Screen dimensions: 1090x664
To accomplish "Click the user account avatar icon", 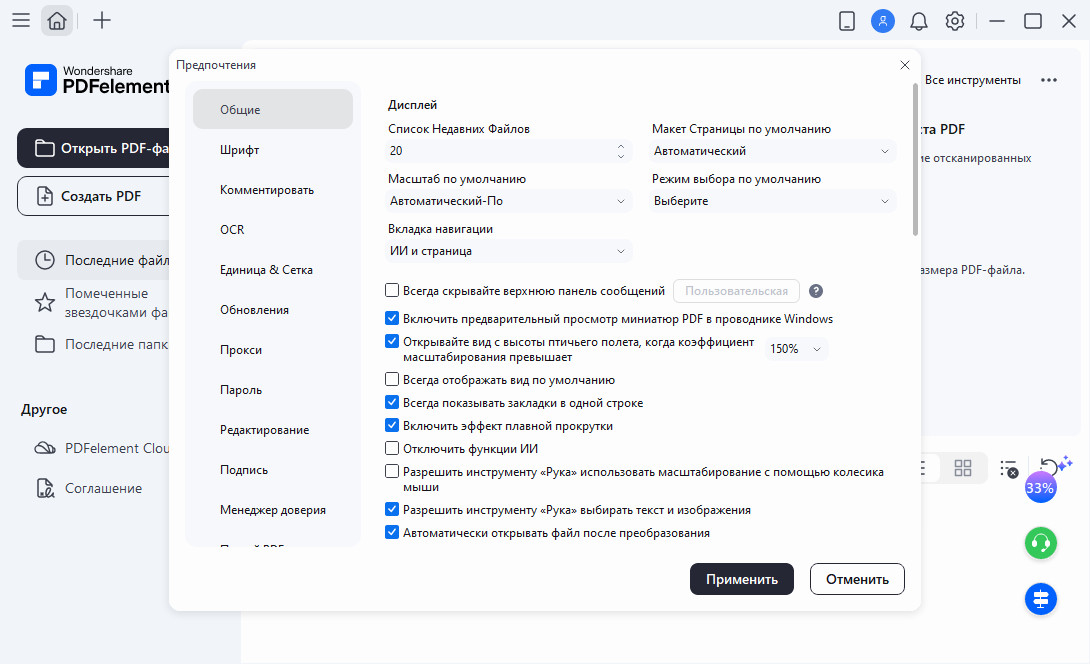I will (x=882, y=21).
